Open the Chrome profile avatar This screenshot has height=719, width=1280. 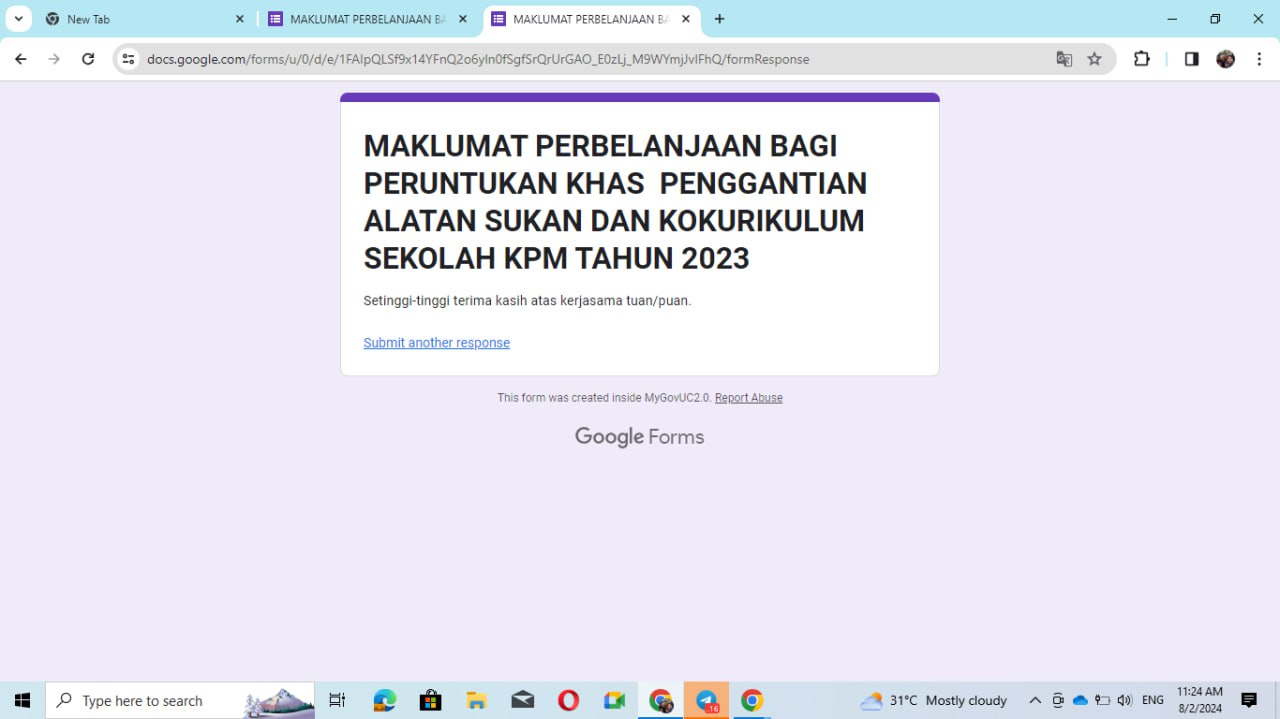pyautogui.click(x=1225, y=59)
